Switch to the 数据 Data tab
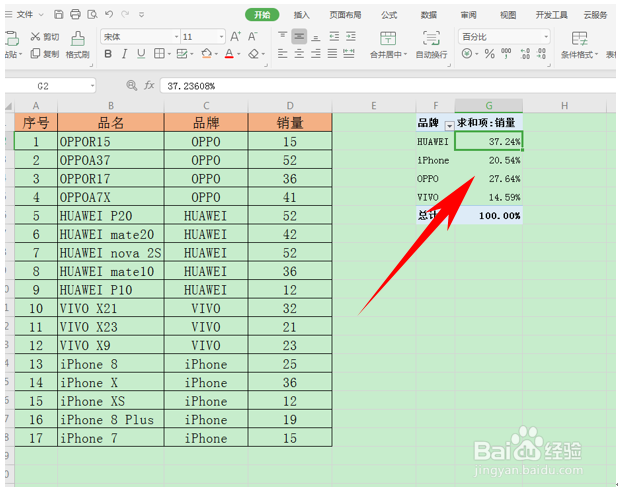Viewport: 618px width, 492px height. point(428,15)
